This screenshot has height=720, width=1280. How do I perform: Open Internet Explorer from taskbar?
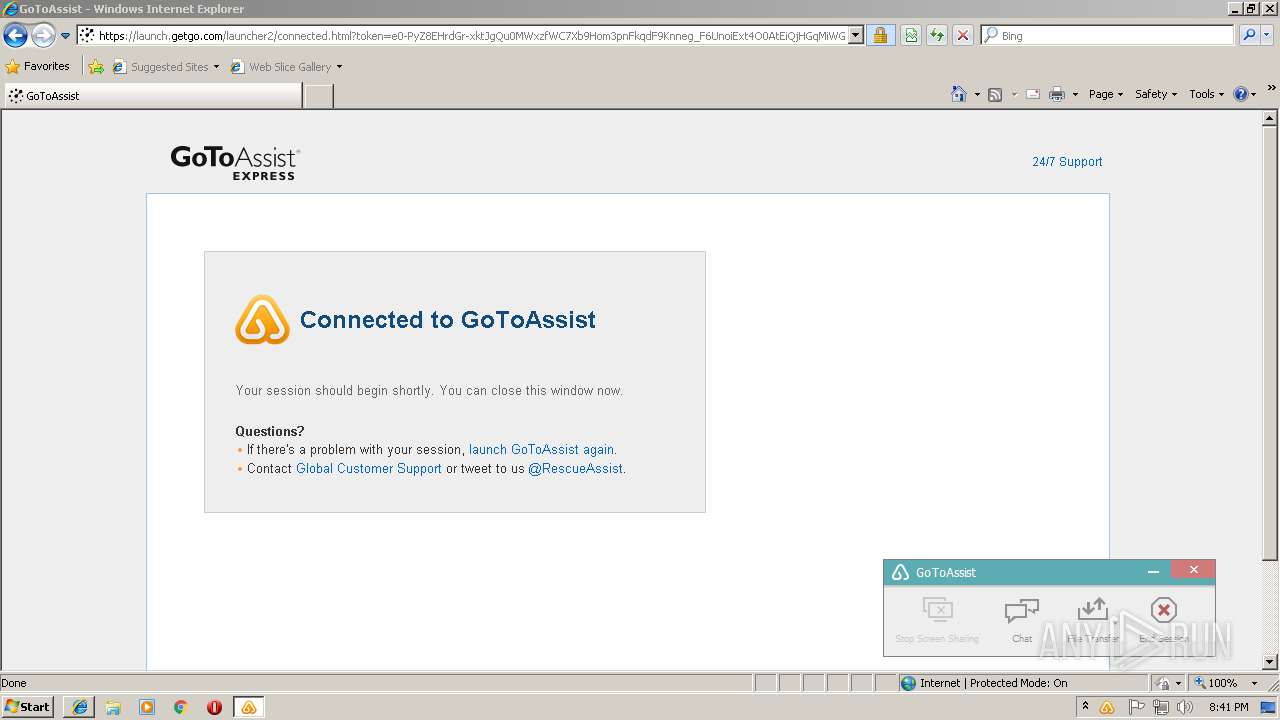80,707
